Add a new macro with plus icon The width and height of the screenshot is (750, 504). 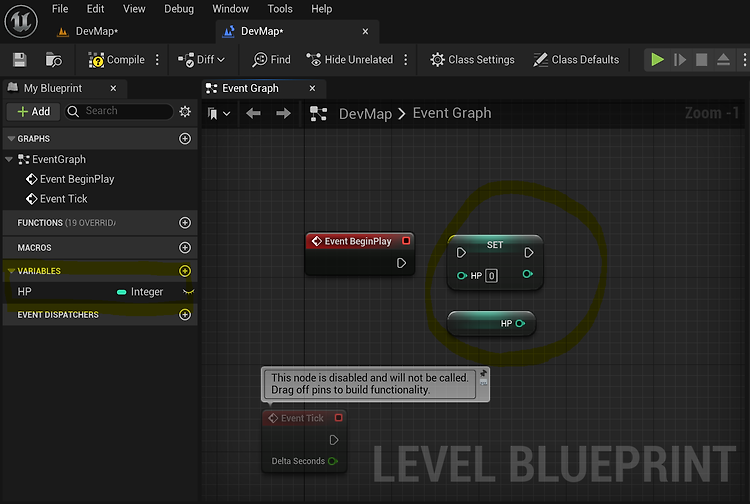point(185,248)
